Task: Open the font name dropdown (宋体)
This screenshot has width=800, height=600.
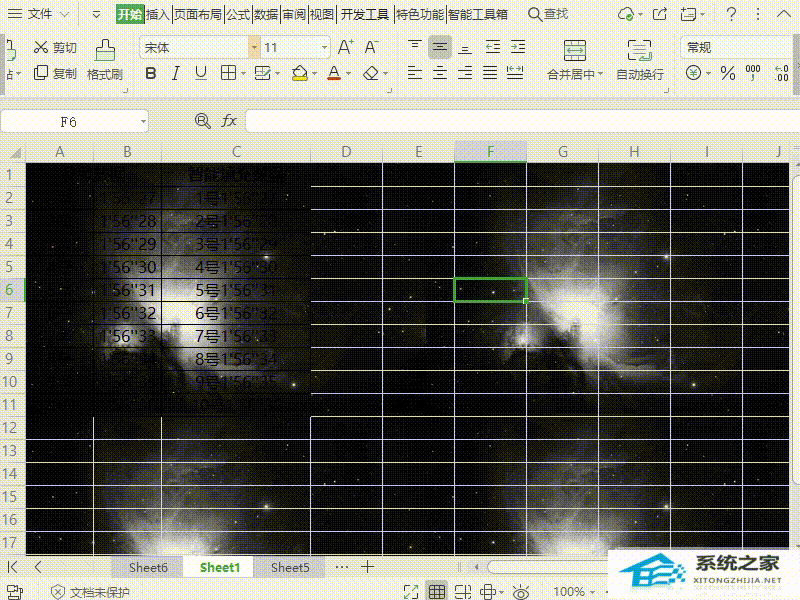Action: point(254,47)
